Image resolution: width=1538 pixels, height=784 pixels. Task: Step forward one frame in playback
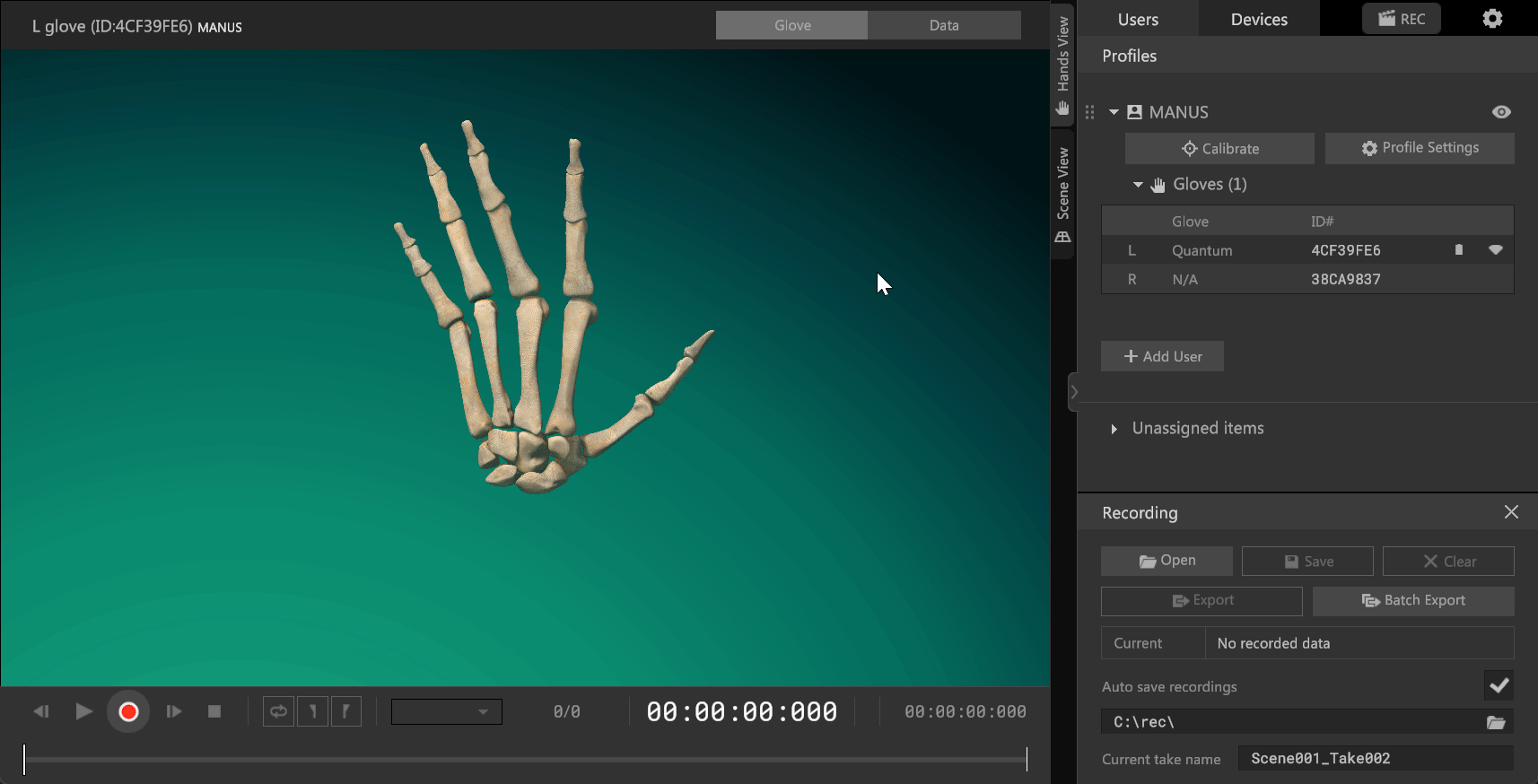tap(174, 711)
